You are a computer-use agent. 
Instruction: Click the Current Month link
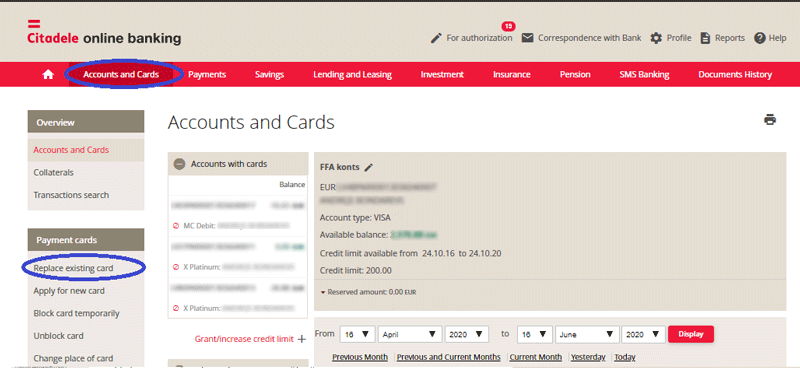pos(536,357)
